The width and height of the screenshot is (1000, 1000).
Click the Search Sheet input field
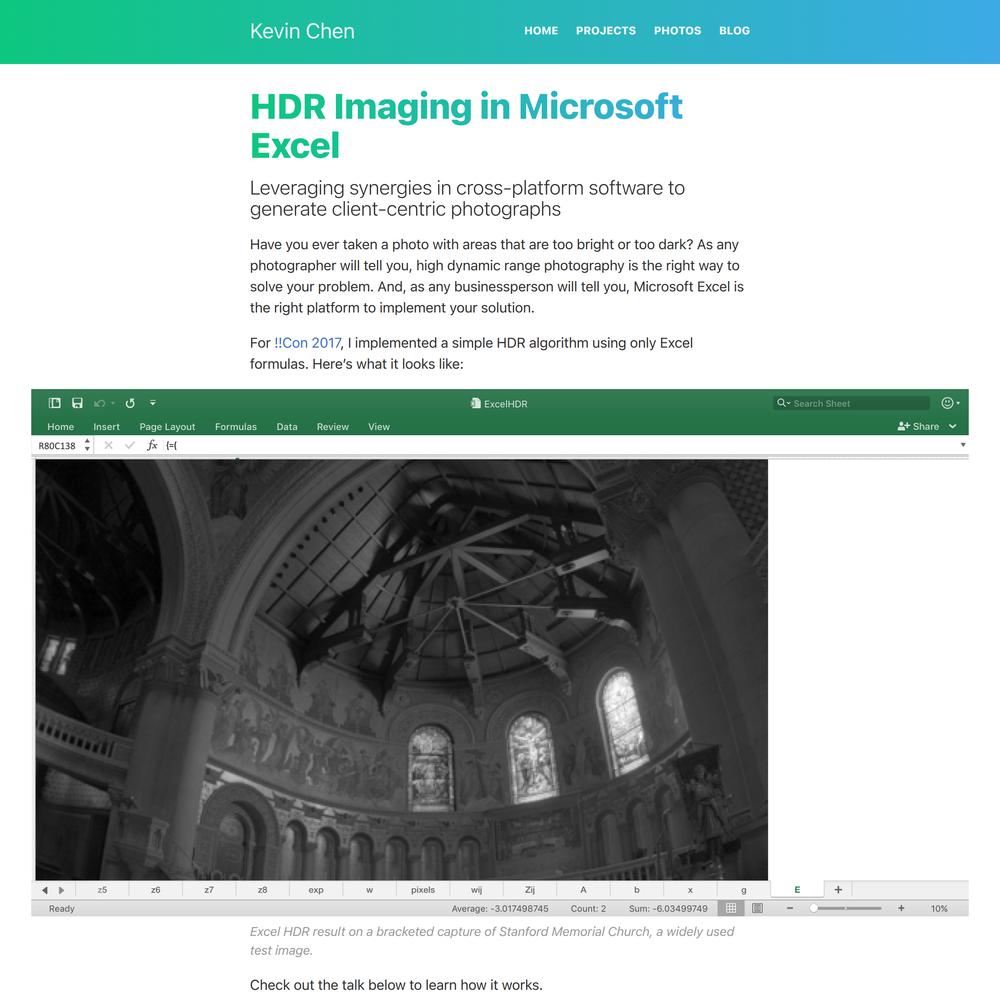click(851, 403)
